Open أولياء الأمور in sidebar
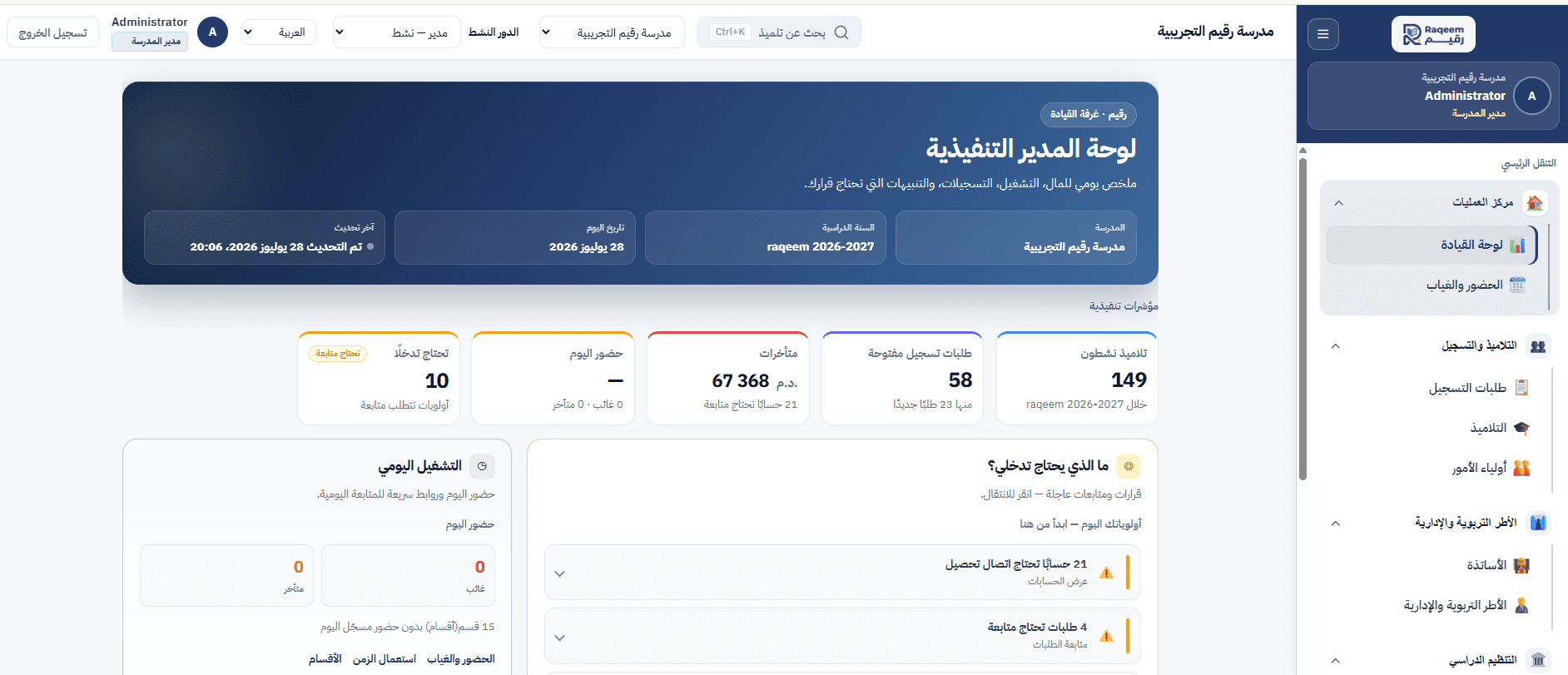Screen dimensions: 1568x675 click(x=1432, y=468)
